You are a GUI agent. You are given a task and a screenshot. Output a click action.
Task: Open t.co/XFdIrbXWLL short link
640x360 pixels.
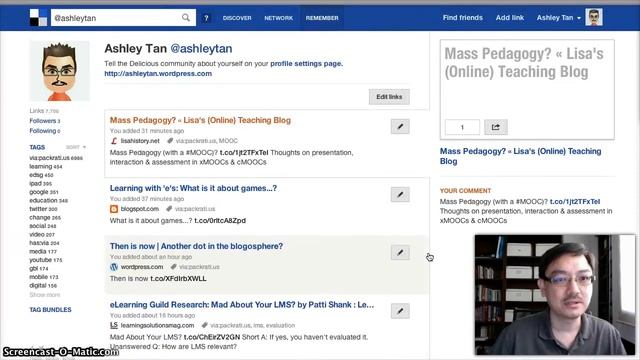[178, 279]
